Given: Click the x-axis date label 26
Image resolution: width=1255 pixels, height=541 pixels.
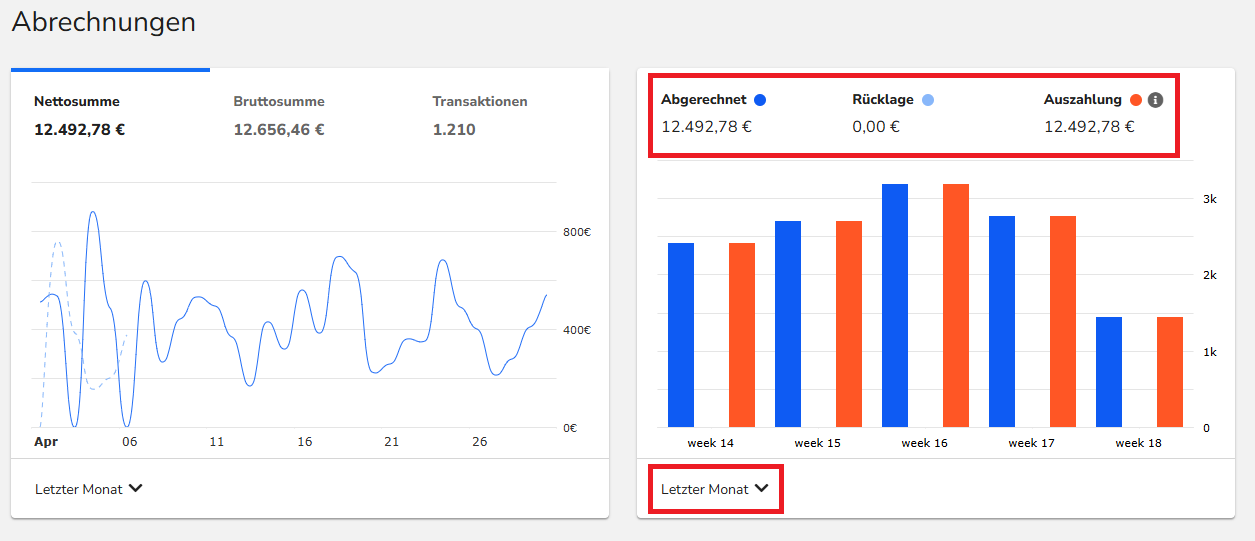Looking at the screenshot, I should 480,441.
